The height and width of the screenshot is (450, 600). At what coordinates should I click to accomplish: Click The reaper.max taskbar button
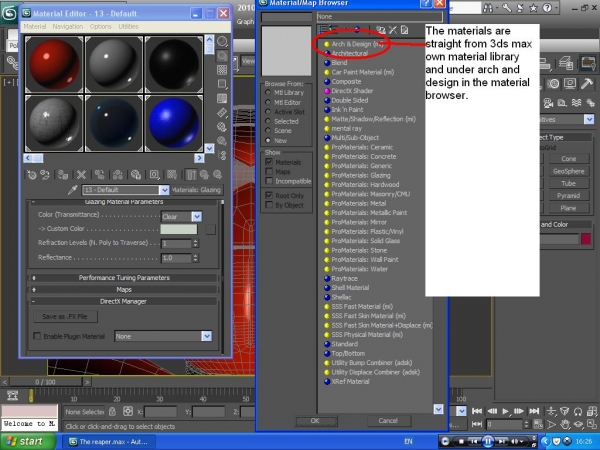(108, 442)
